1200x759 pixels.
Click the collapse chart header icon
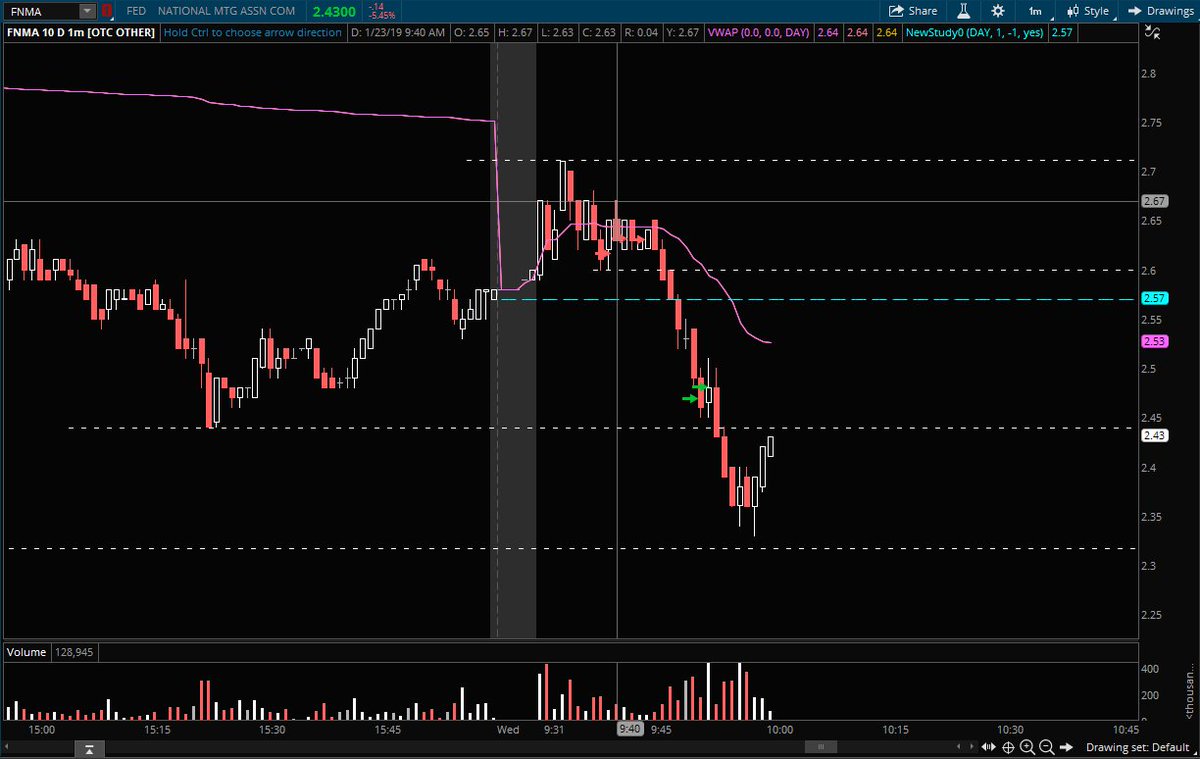pyautogui.click(x=1154, y=33)
